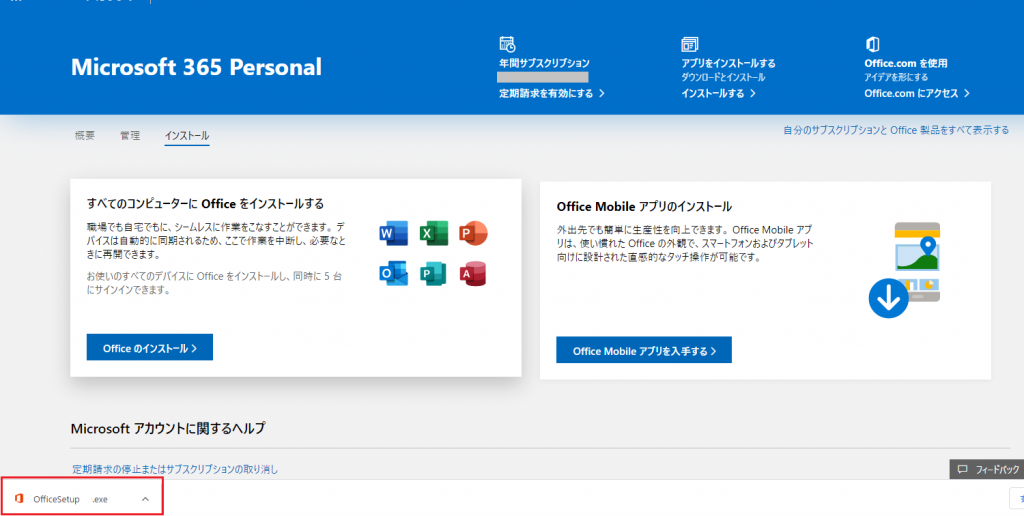Image resolution: width=1024 pixels, height=516 pixels.
Task: Click the Office のインストール button
Action: [x=150, y=347]
